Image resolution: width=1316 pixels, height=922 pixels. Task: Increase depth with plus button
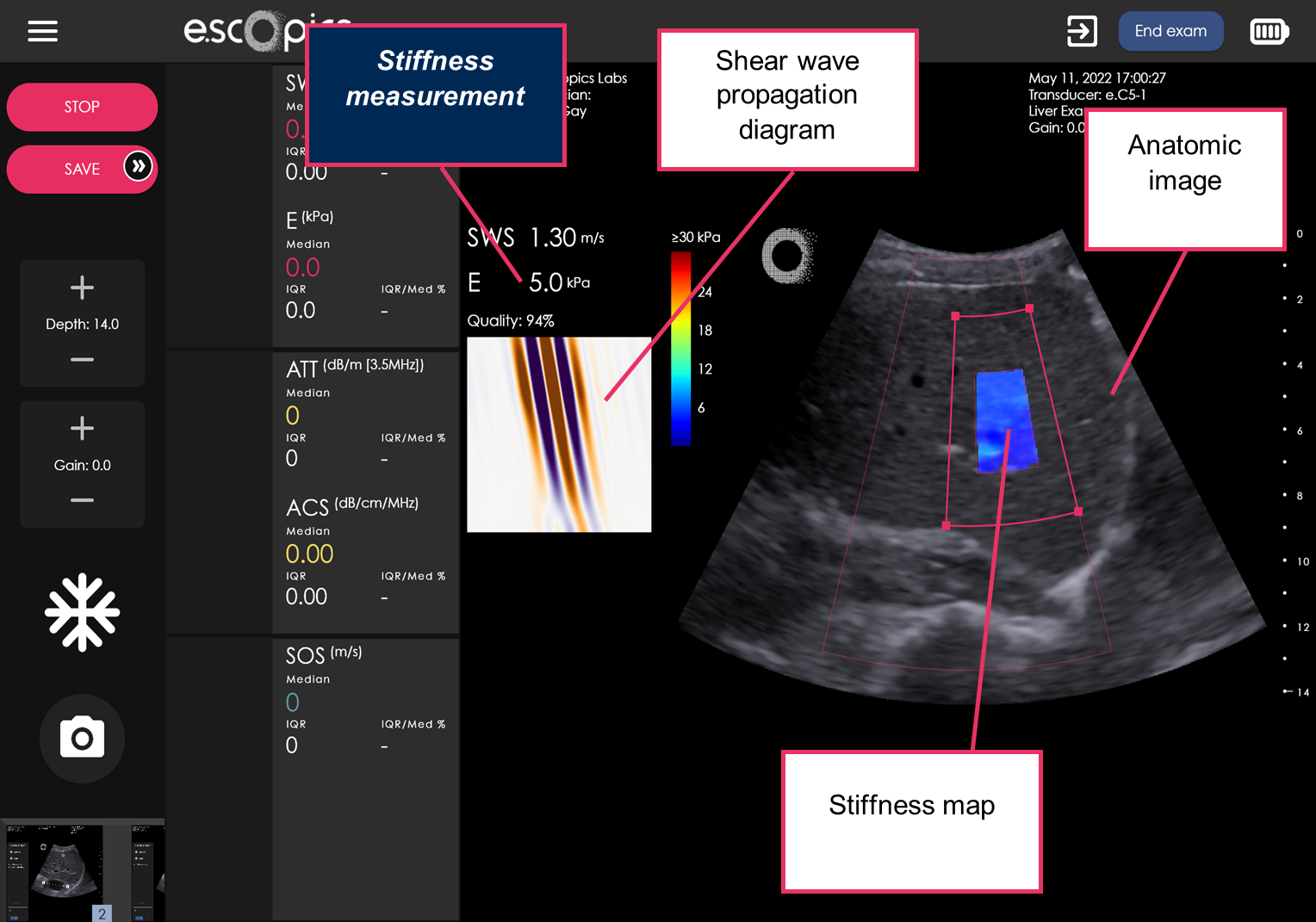tap(82, 288)
